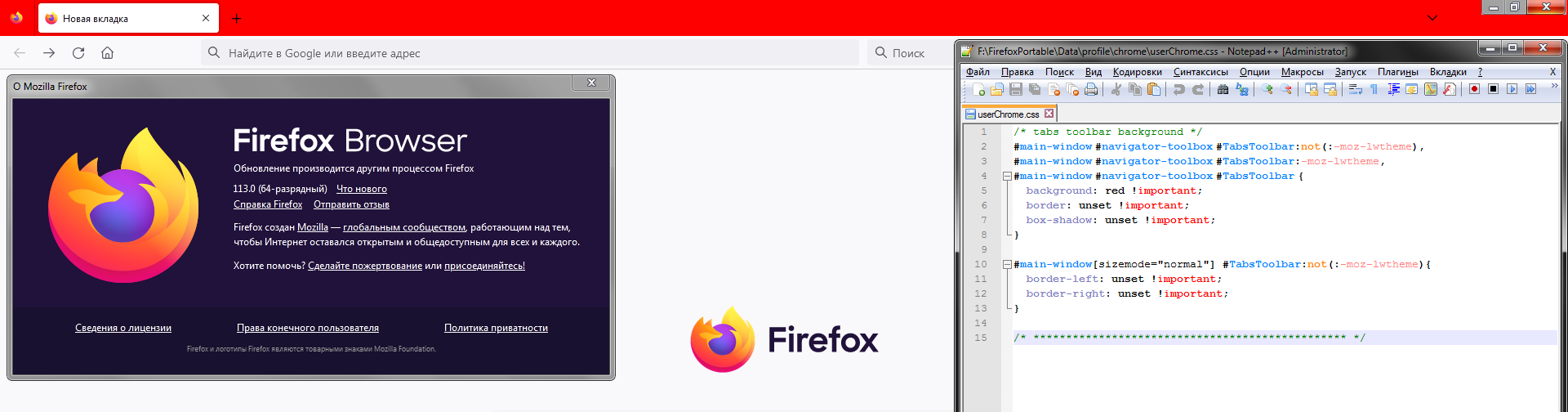Click Playback macro icon in Notepad++
The width and height of the screenshot is (1568, 412).
1512,89
